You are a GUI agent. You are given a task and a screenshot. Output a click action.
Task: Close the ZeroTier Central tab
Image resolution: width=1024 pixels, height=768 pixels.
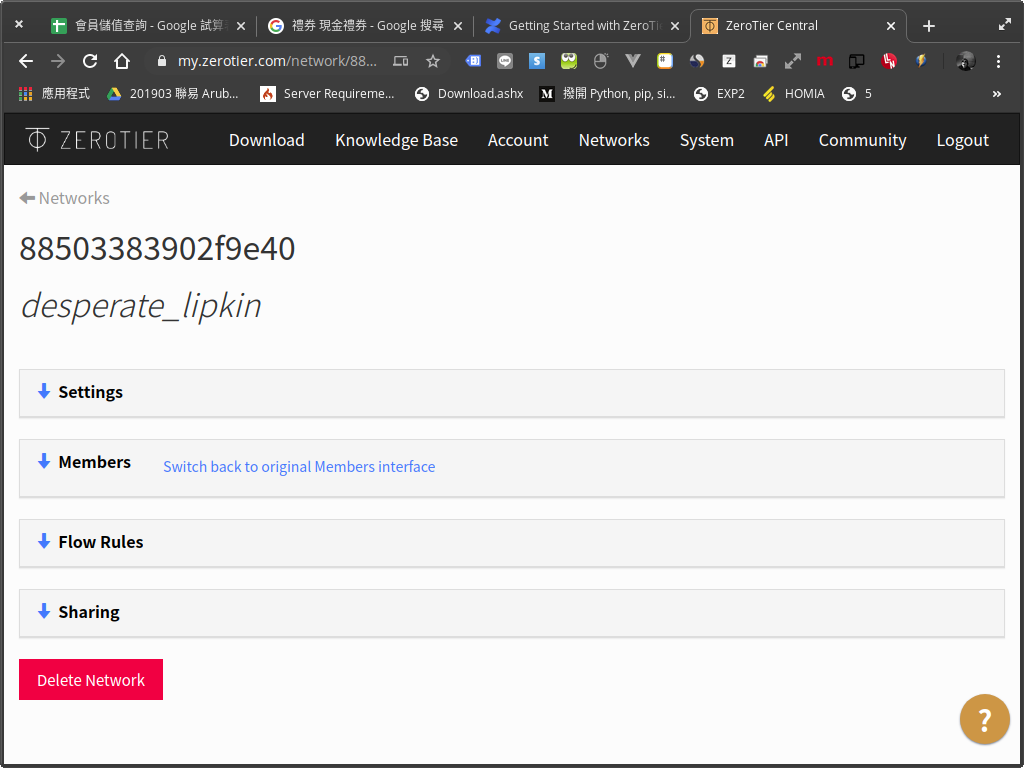click(x=891, y=26)
